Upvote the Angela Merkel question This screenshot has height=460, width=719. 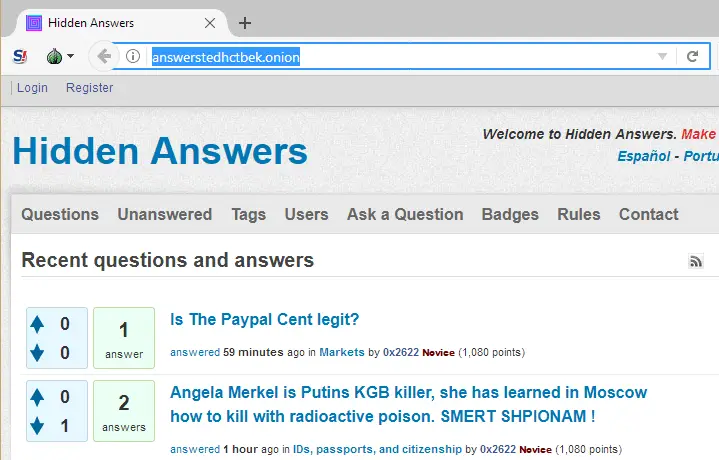pos(37,397)
